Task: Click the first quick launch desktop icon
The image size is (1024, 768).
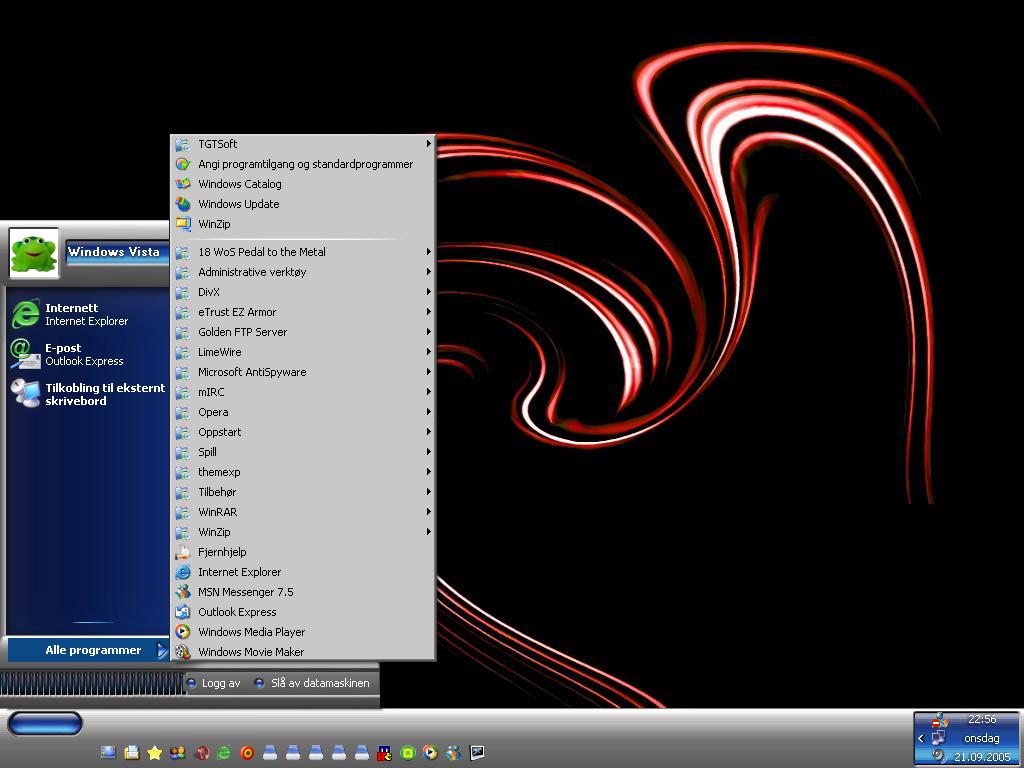Action: click(x=108, y=752)
